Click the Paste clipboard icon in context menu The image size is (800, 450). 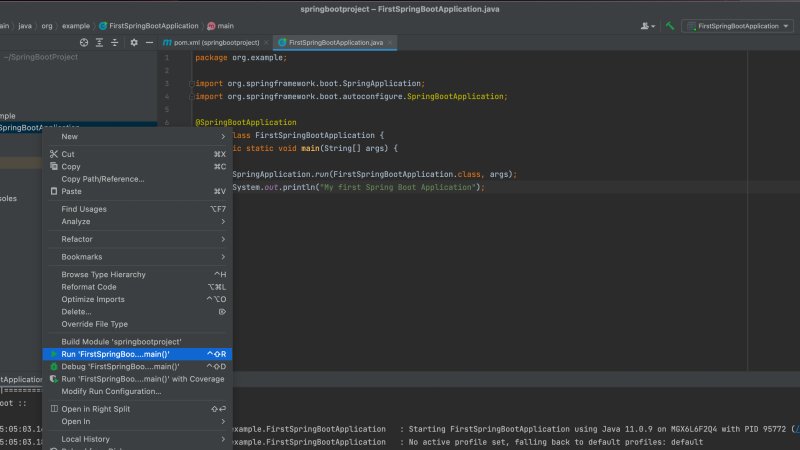coord(54,191)
